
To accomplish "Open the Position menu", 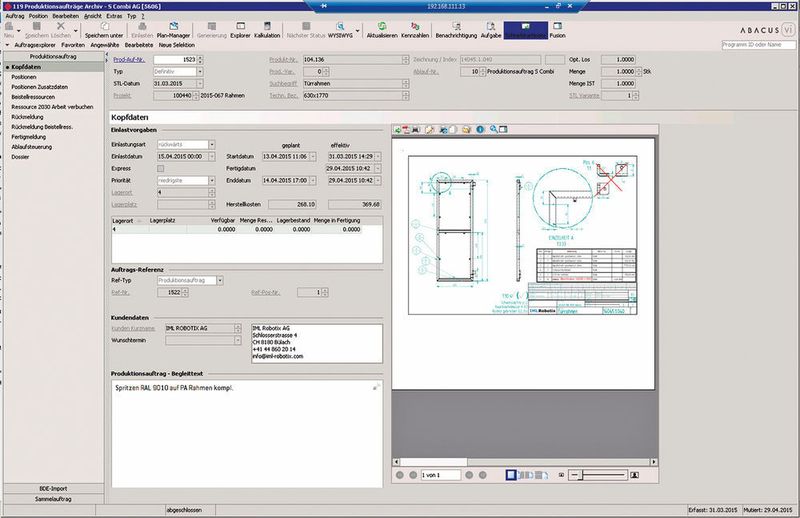I will click(x=38, y=16).
